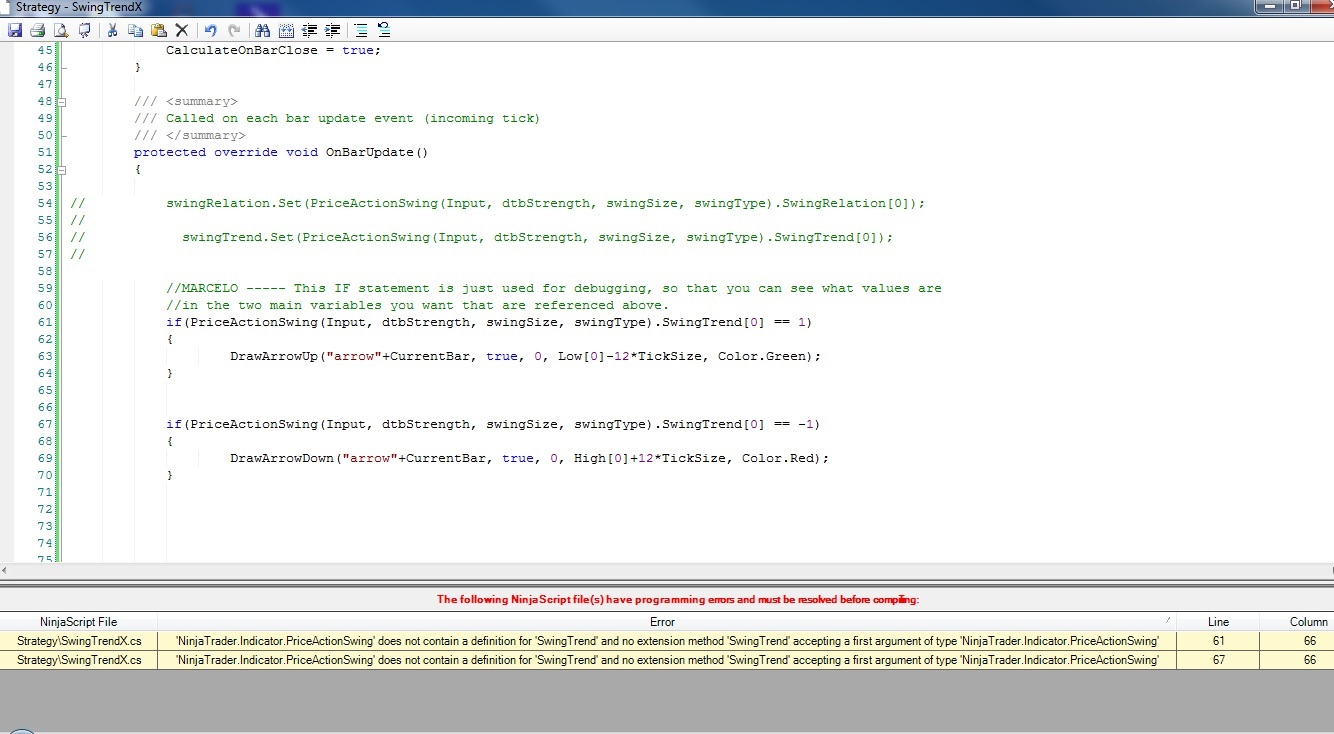This screenshot has height=734, width=1334.
Task: Sort errors by Column header
Action: pos(1297,622)
